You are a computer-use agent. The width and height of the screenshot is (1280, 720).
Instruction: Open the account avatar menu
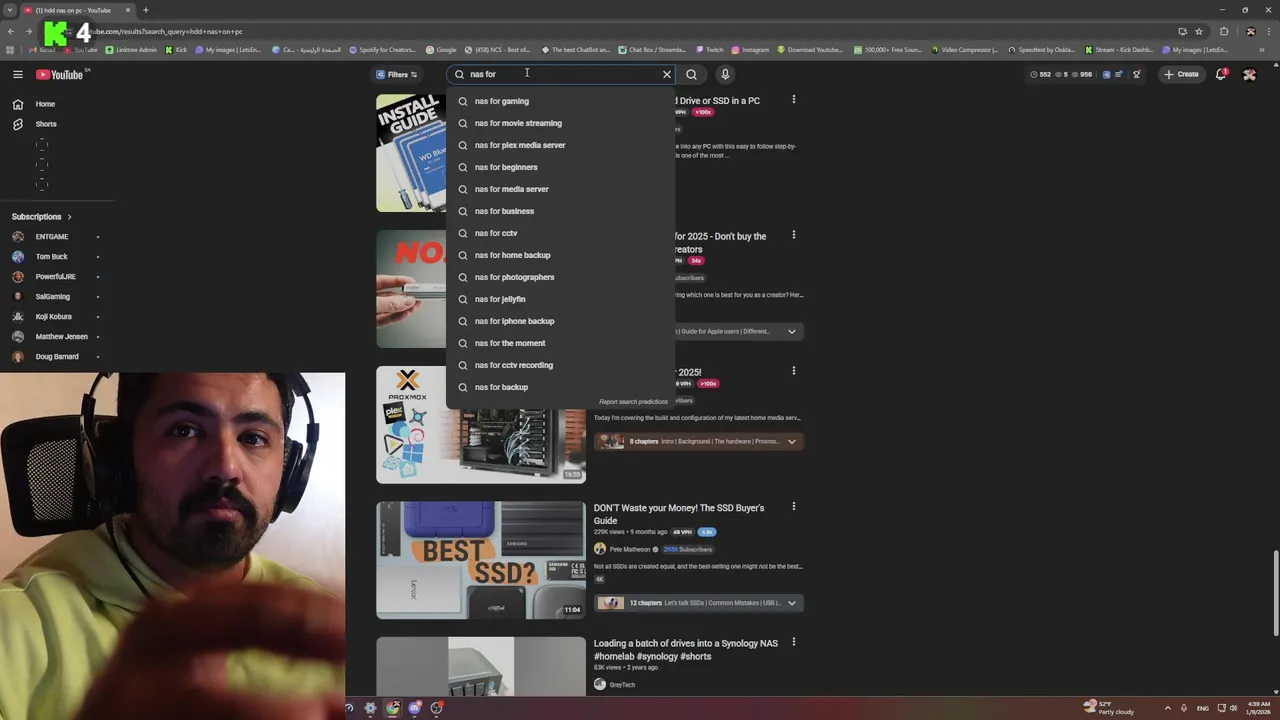pyautogui.click(x=1249, y=74)
